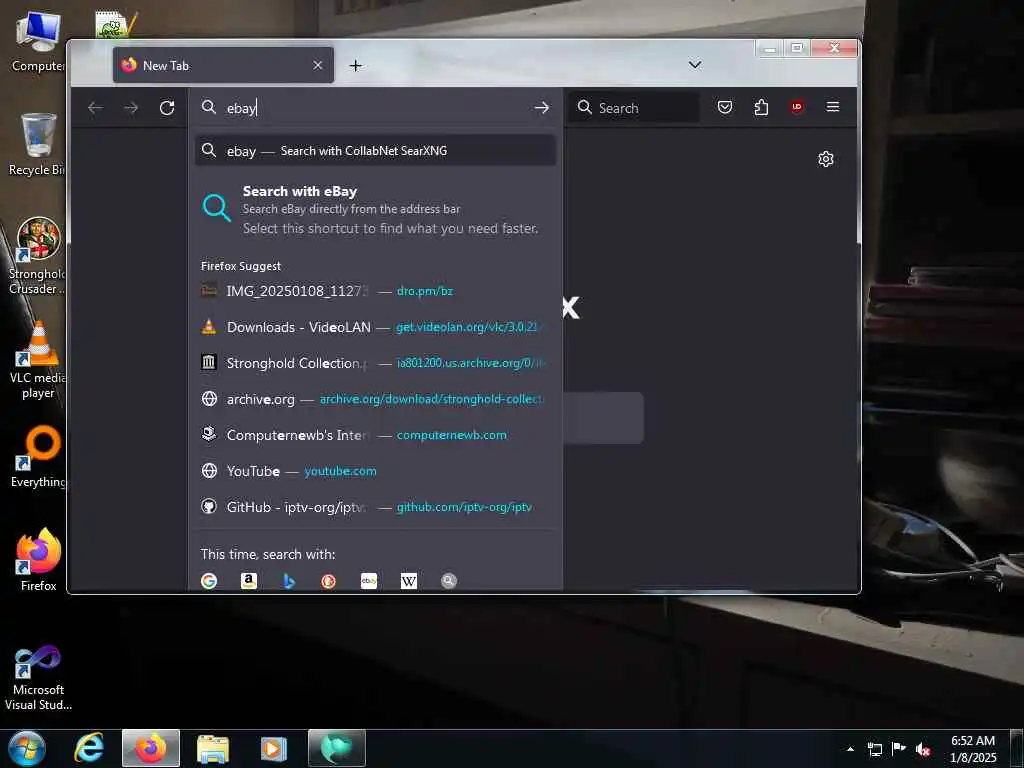This screenshot has height=768, width=1024.
Task: Open the Windows Start menu
Action: (x=27, y=748)
